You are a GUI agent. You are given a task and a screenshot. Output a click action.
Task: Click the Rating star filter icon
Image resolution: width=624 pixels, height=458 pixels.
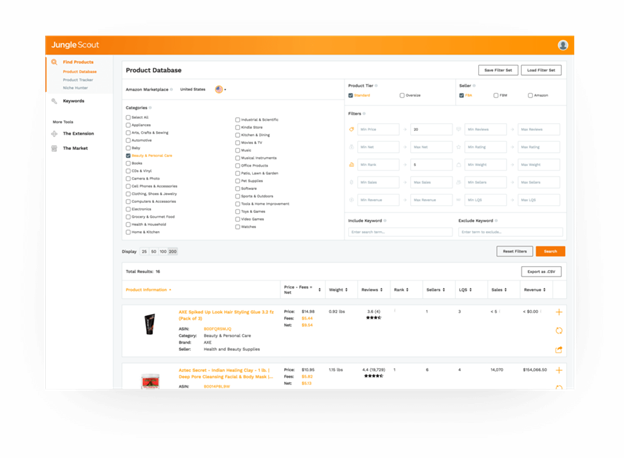tap(458, 147)
